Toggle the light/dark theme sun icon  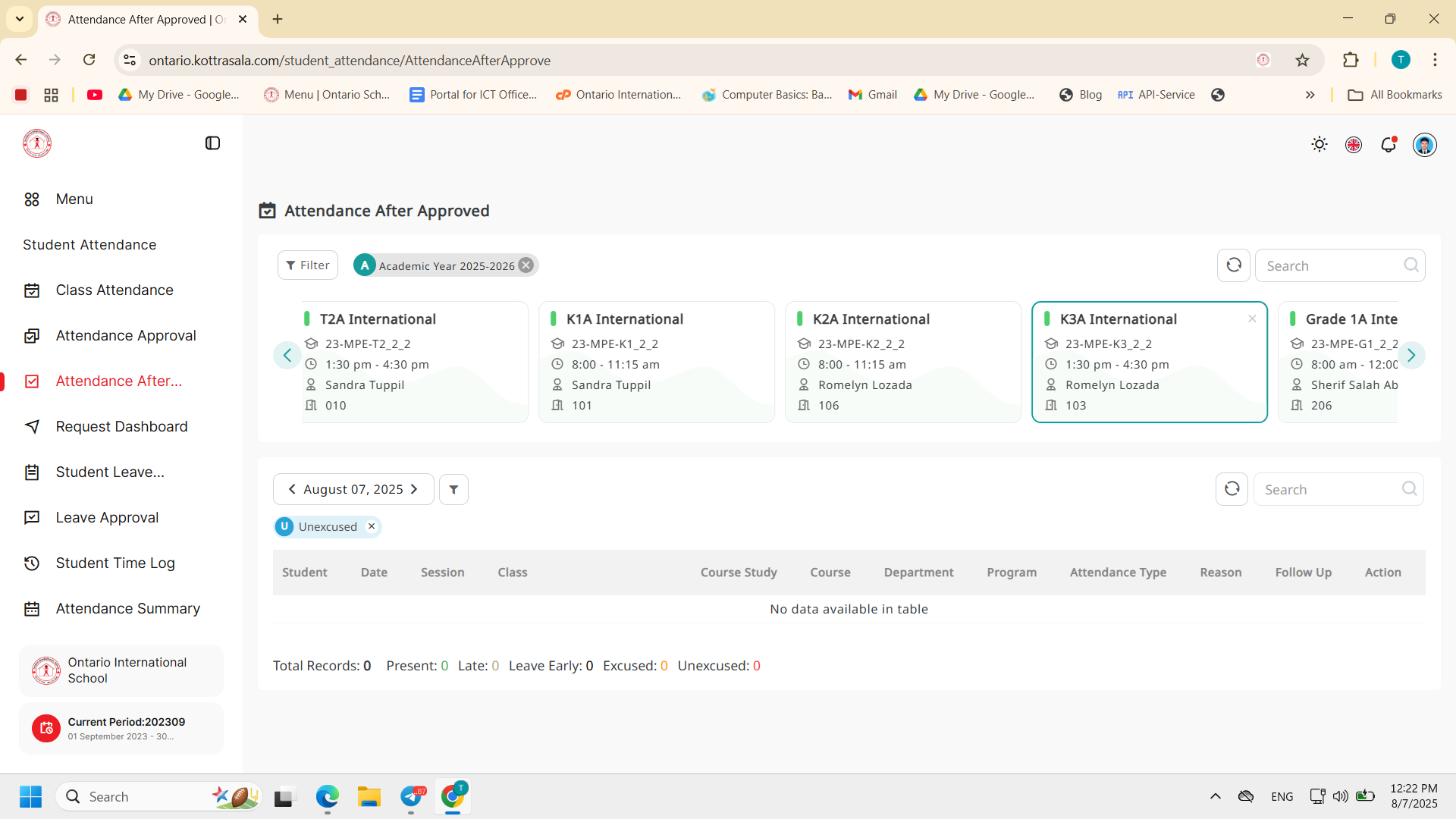click(x=1319, y=144)
